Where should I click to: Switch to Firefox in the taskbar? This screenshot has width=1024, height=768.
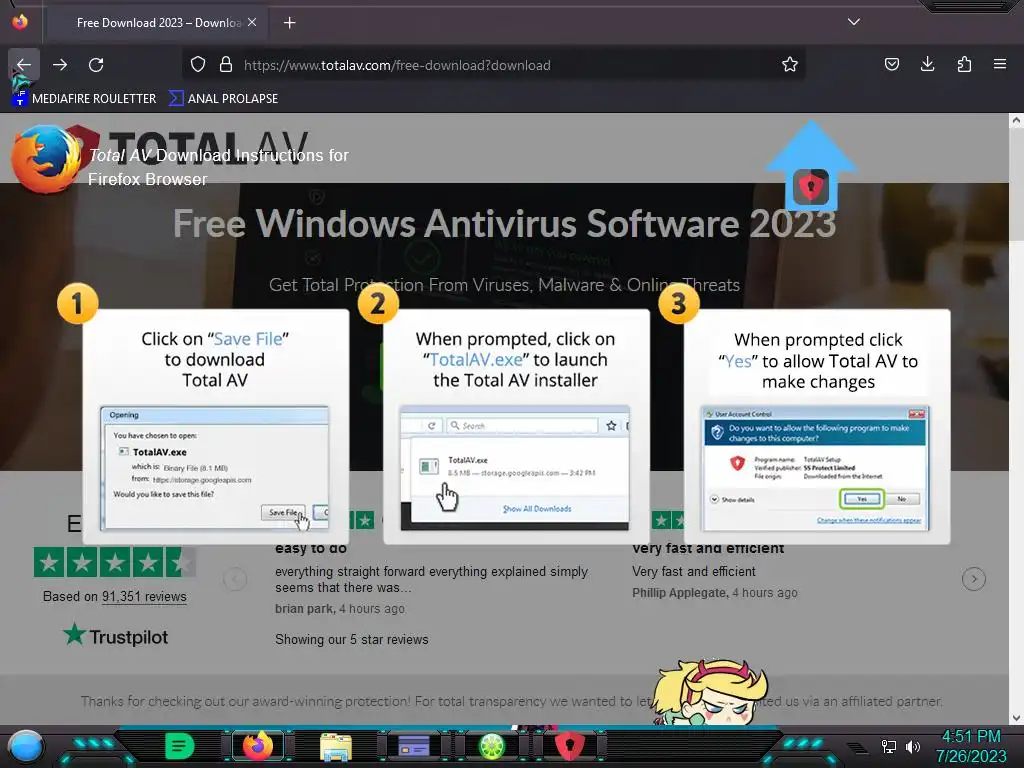[x=257, y=746]
